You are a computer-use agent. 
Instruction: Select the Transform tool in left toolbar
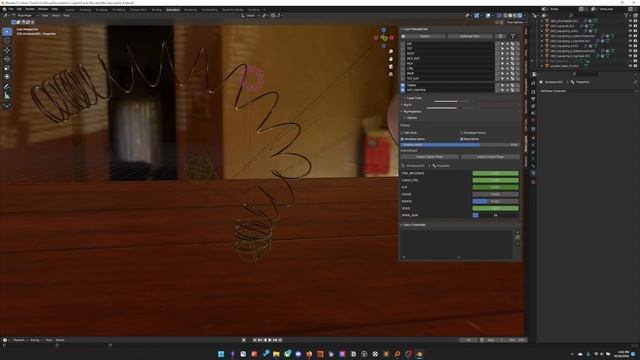click(7, 77)
